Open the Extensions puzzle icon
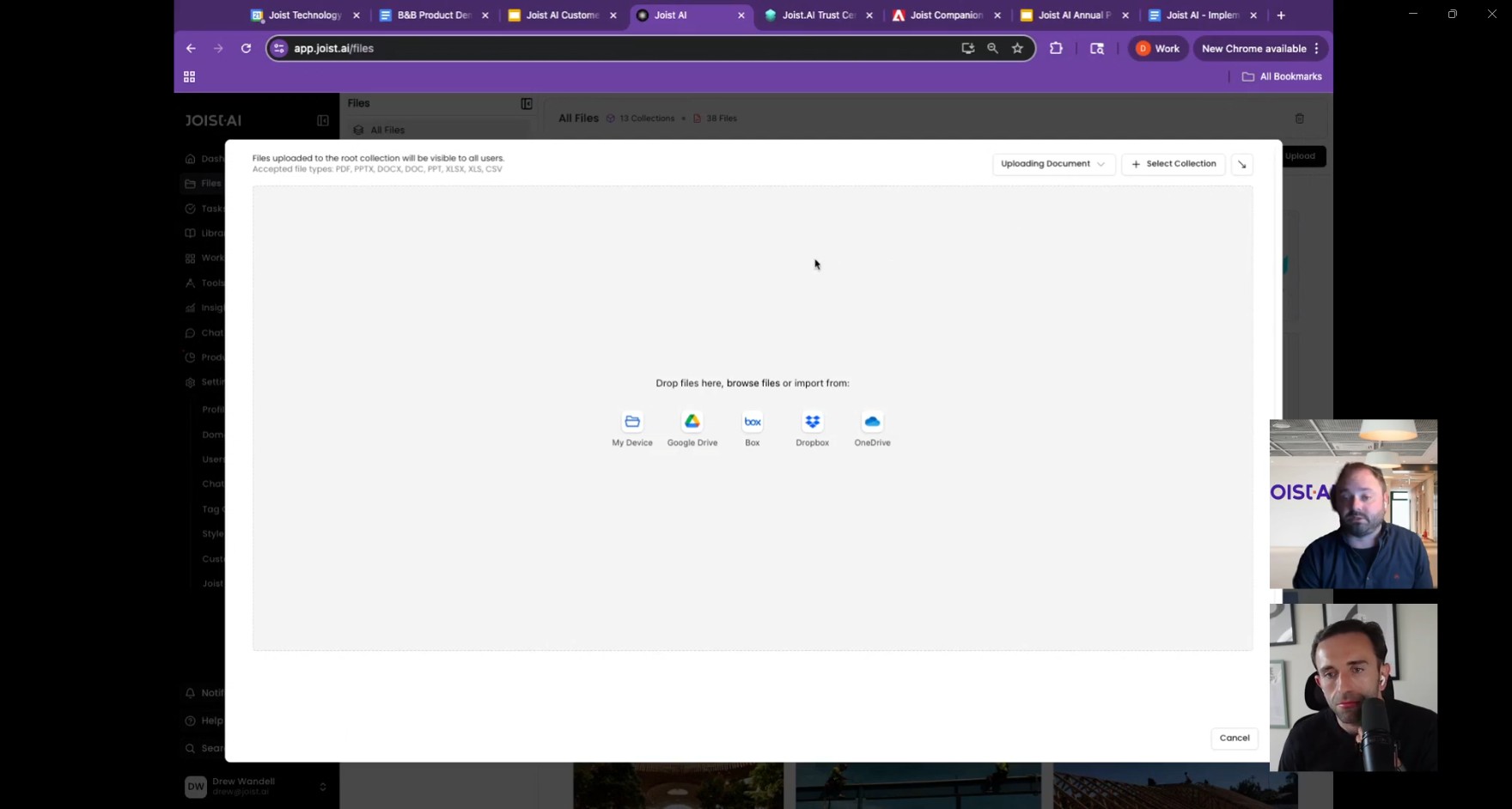This screenshot has width=1512, height=809. pos(1057,48)
